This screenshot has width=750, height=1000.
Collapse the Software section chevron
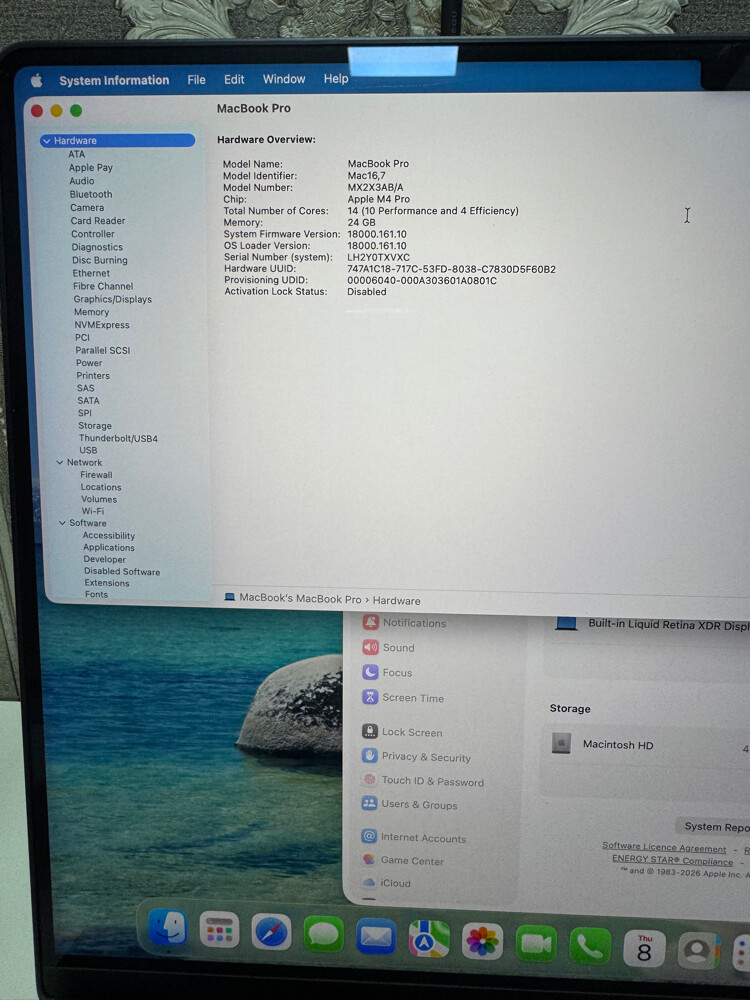click(62, 523)
